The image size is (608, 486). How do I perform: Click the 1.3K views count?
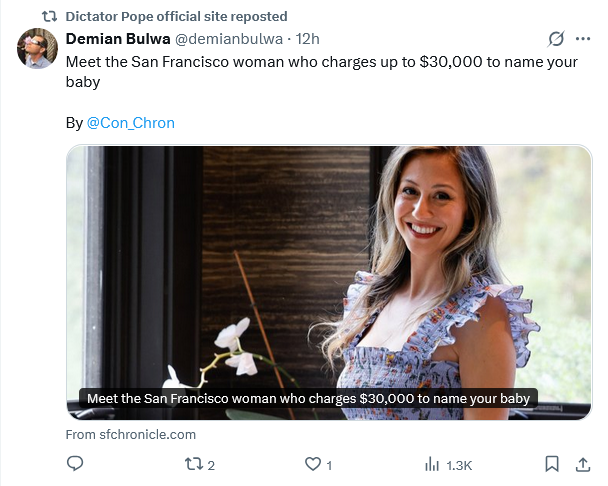tap(459, 465)
